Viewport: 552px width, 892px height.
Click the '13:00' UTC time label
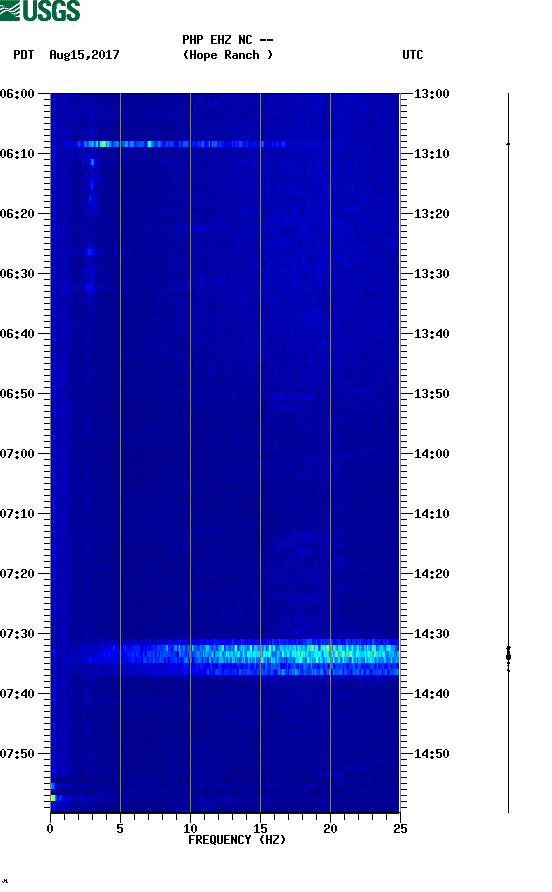[x=431, y=94]
